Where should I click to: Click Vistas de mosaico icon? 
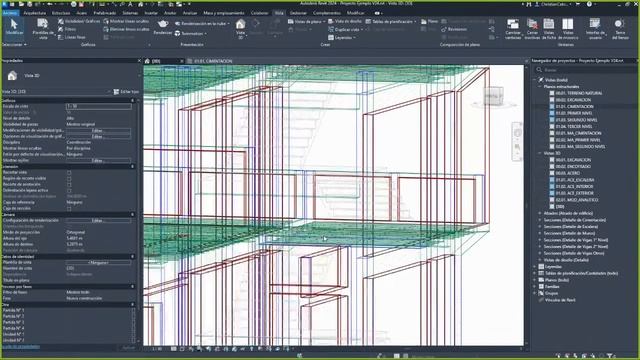point(568,29)
